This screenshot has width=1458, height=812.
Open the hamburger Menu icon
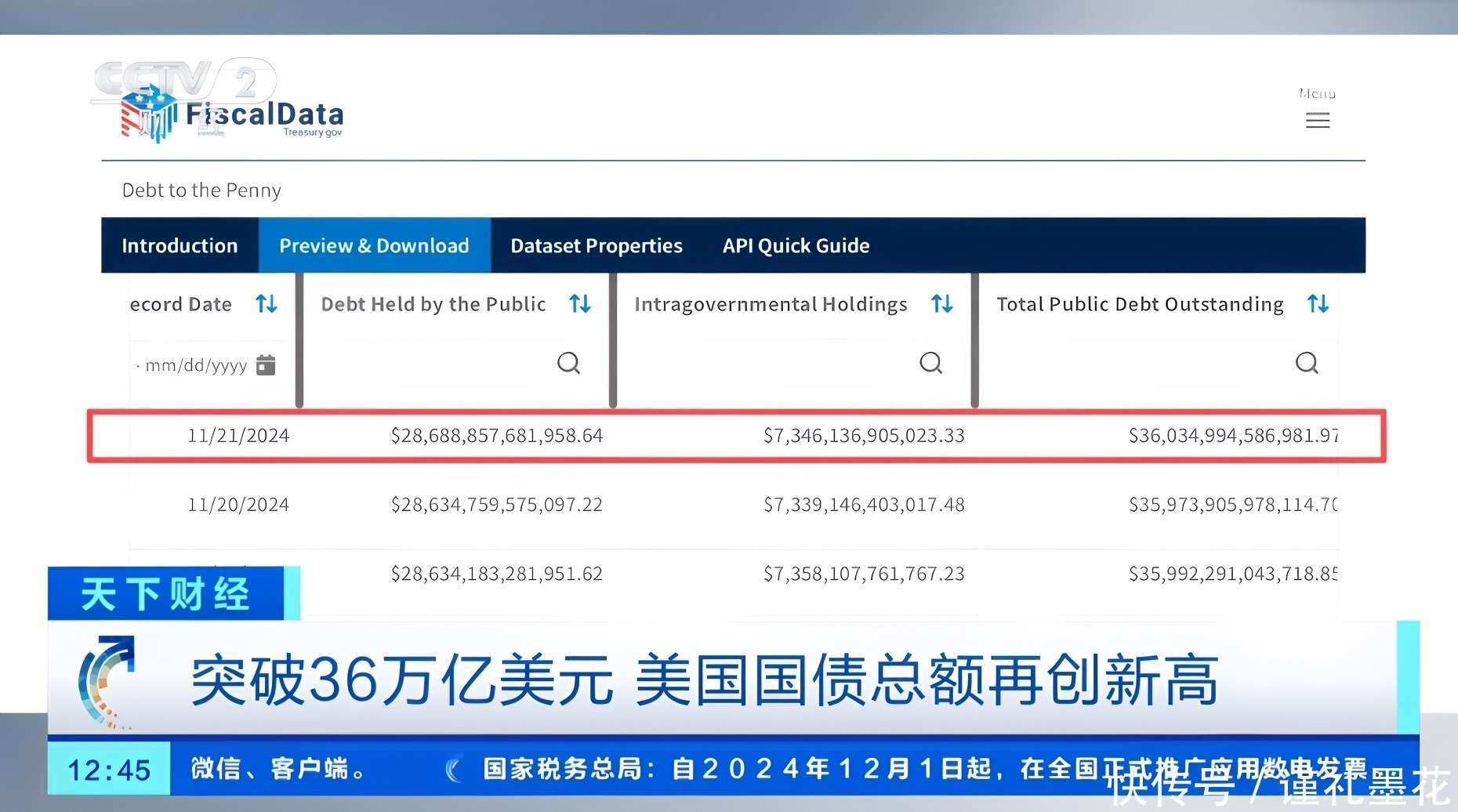pos(1317,120)
